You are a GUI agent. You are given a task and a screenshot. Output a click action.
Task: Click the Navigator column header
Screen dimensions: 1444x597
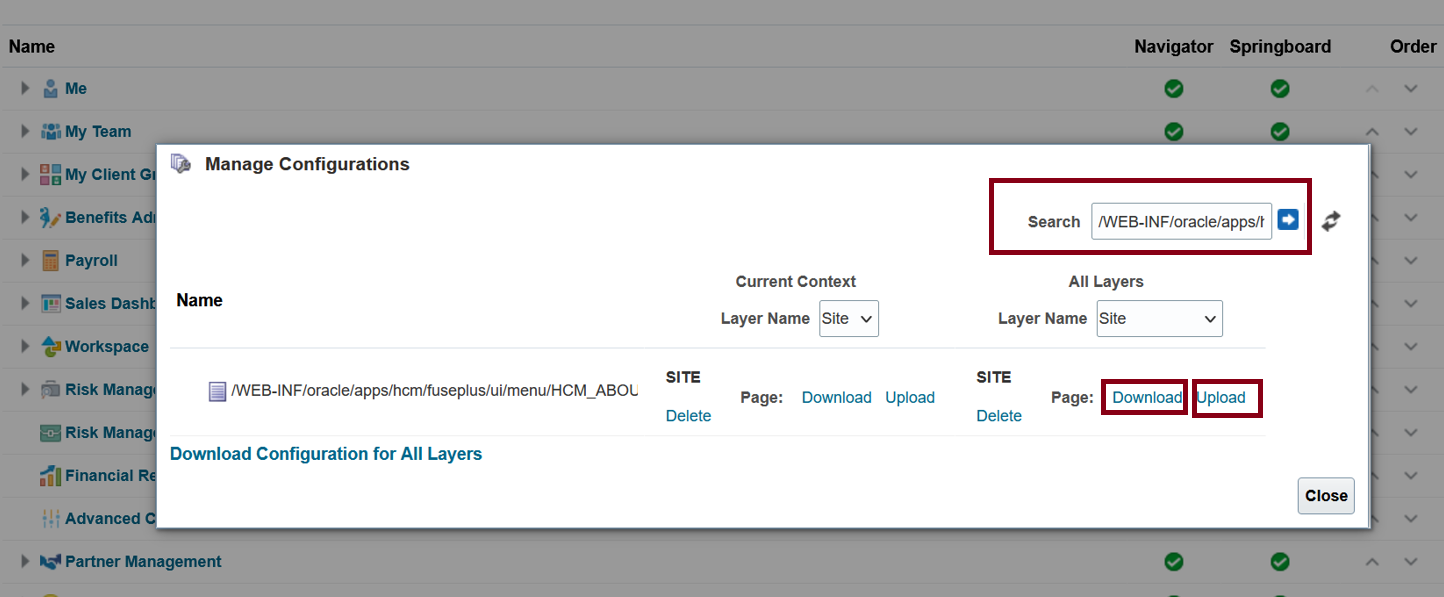pos(1174,47)
